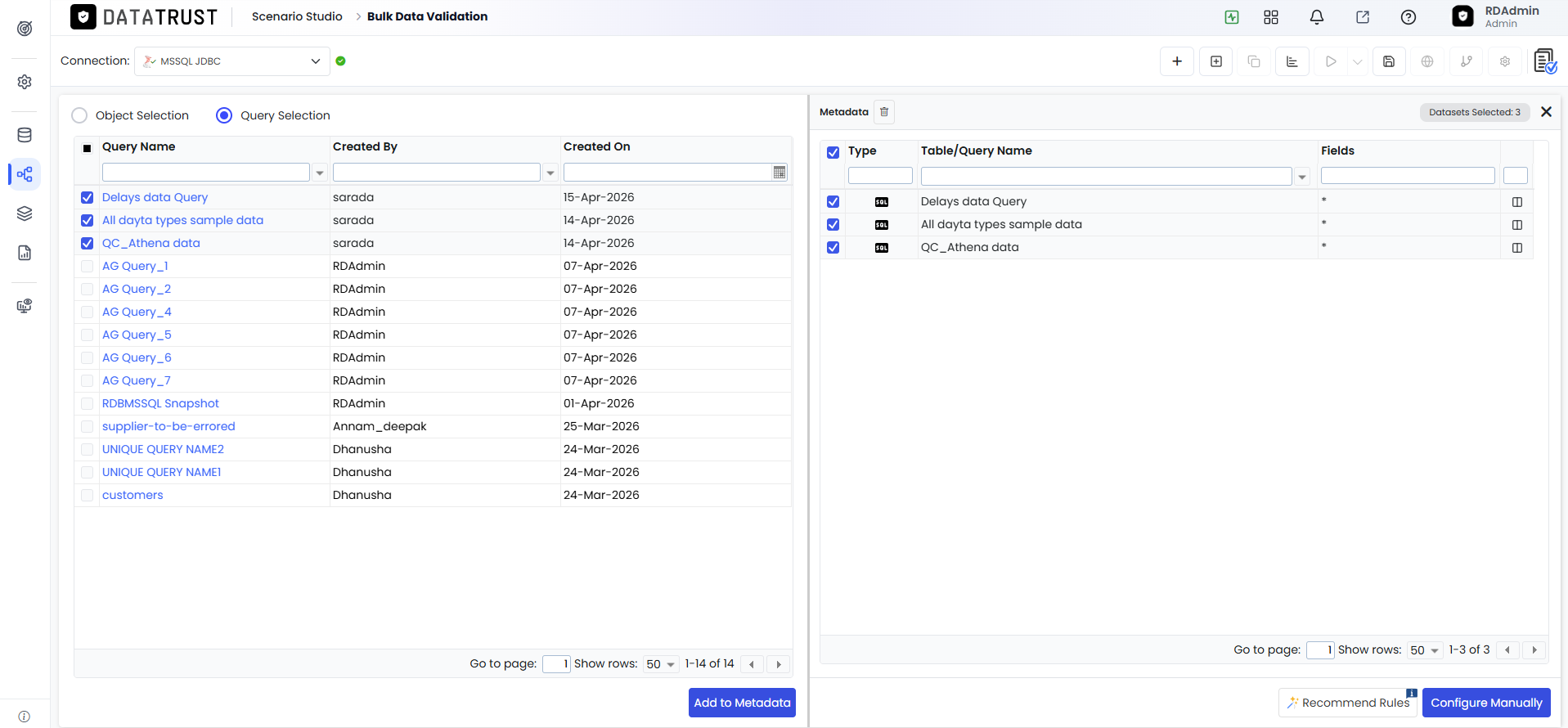Open the layers stack sidebar icon
The width and height of the screenshot is (1568, 728).
pyautogui.click(x=25, y=213)
